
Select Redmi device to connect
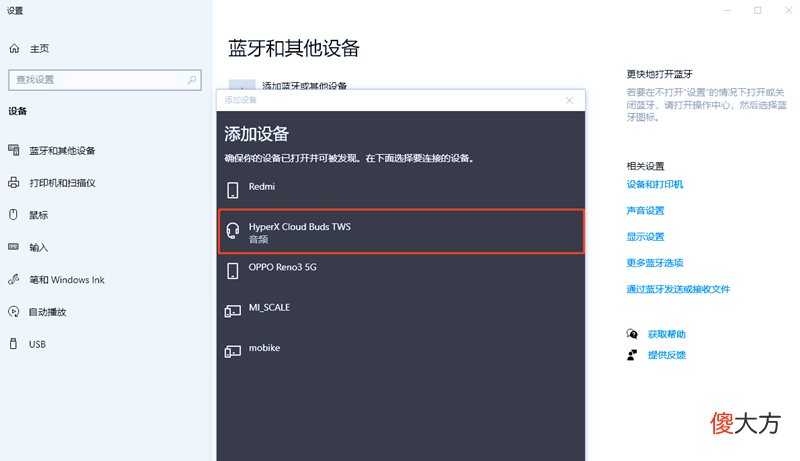(401, 190)
